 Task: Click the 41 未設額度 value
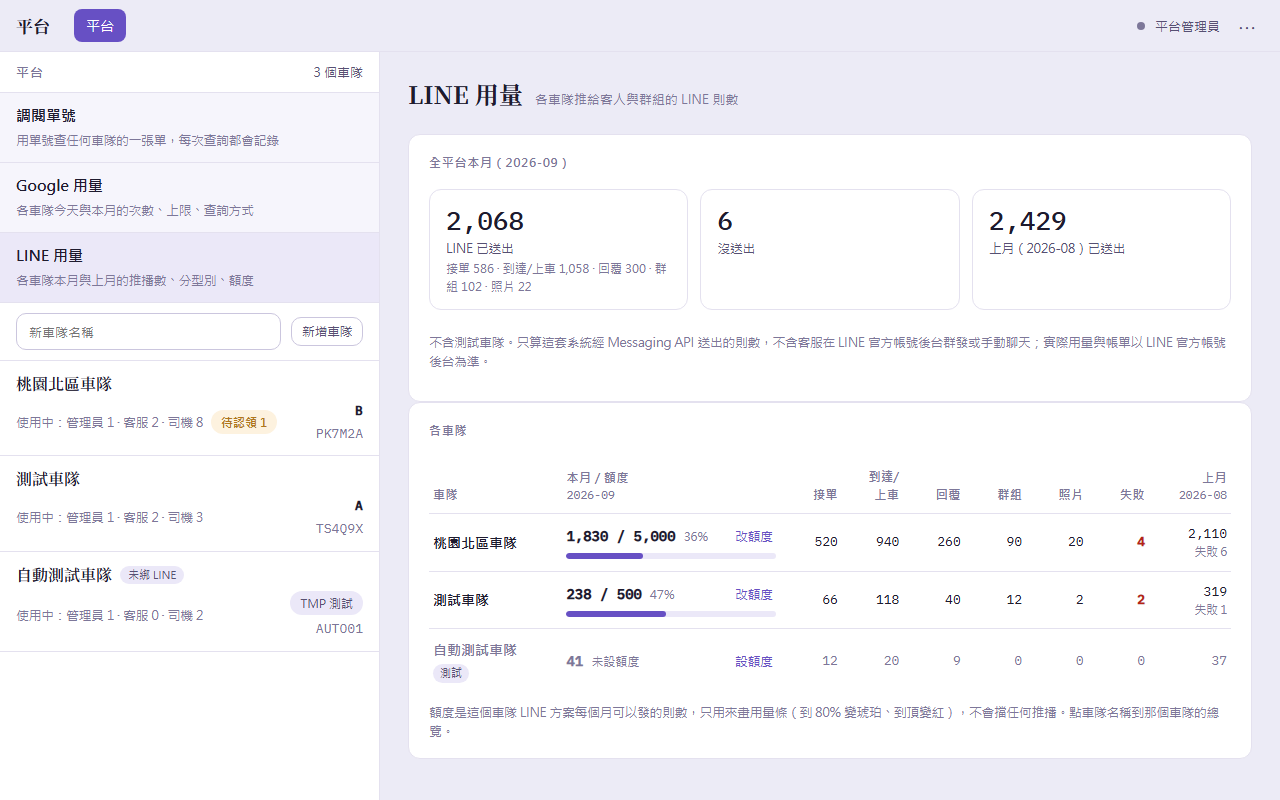[x=603, y=662]
